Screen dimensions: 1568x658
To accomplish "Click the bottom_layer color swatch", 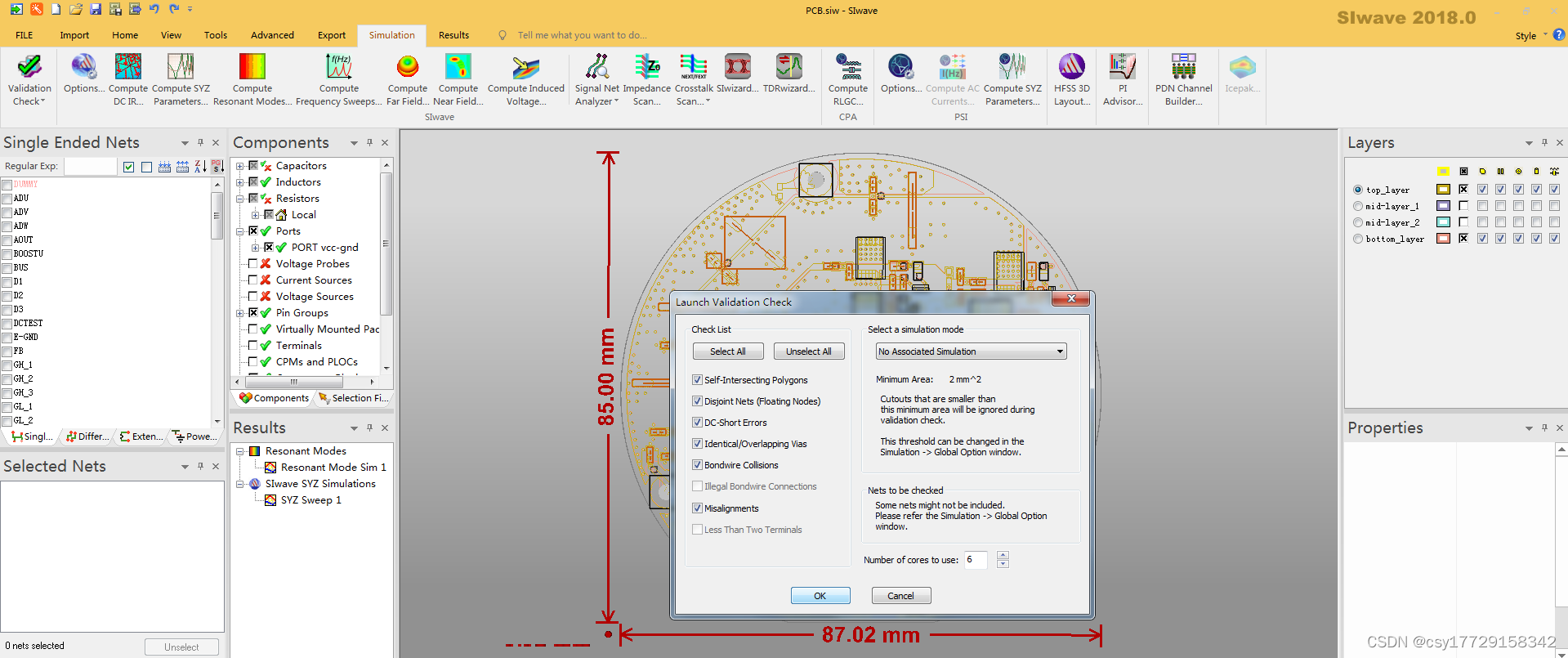I will tap(1444, 239).
